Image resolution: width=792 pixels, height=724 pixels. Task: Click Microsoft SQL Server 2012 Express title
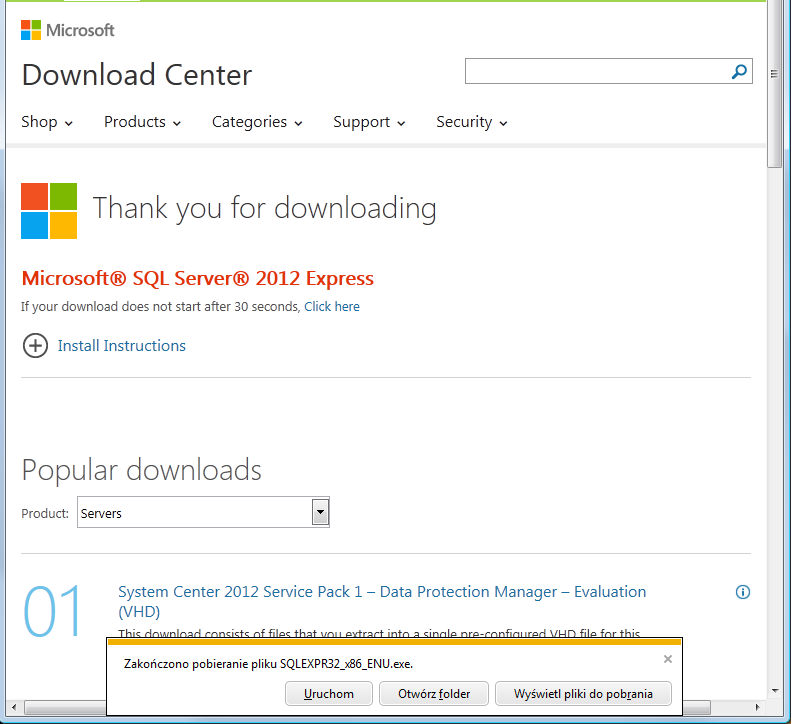click(197, 278)
